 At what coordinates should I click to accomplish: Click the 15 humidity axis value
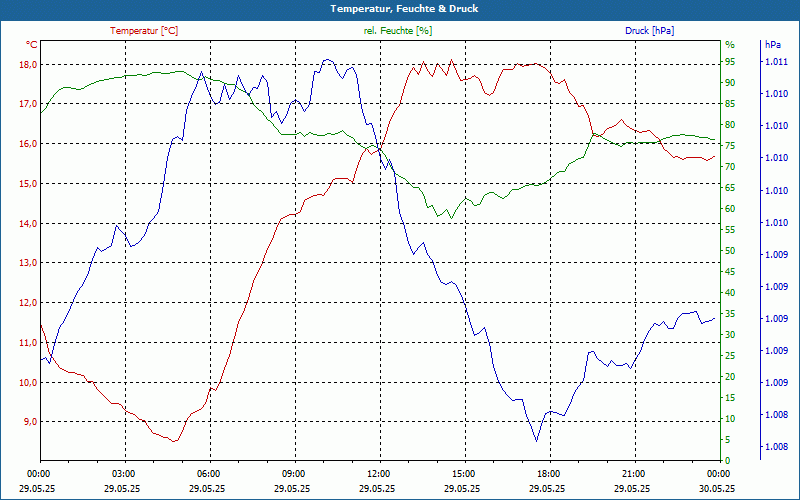730,397
